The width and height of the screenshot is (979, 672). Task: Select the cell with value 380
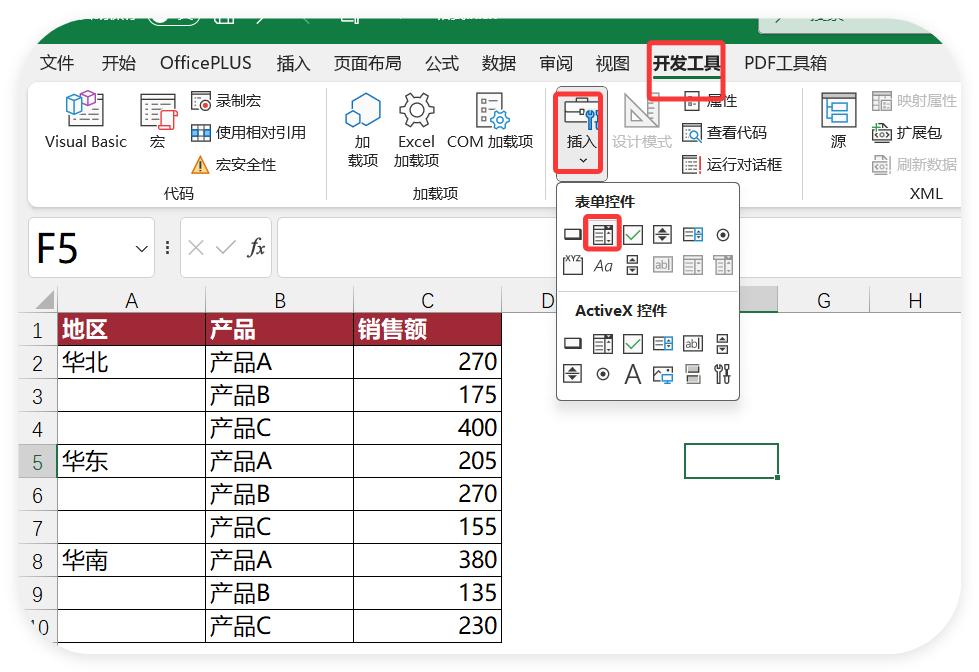tap(428, 560)
